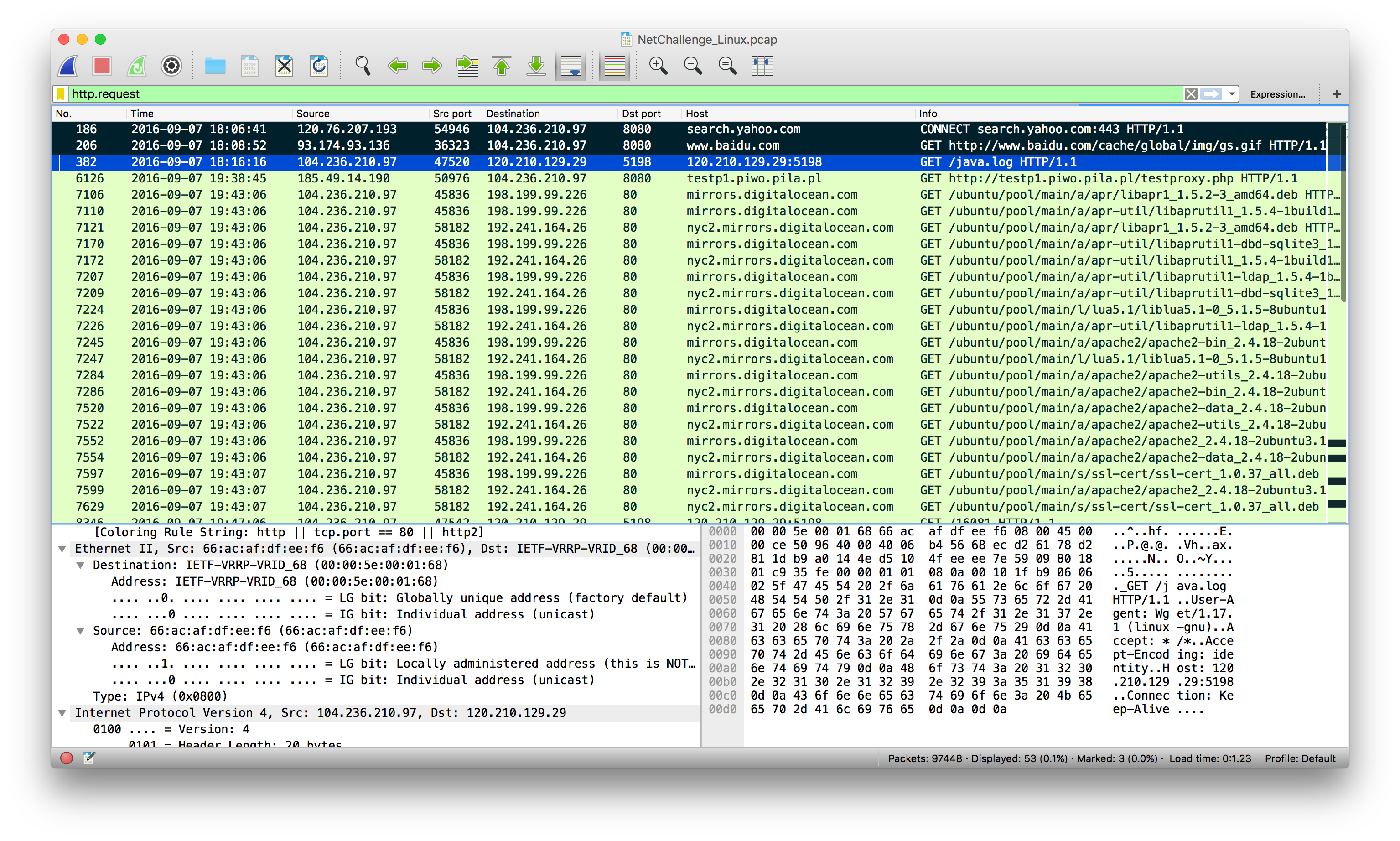Sort by the Host column header
1400x841 pixels.
coord(799,114)
